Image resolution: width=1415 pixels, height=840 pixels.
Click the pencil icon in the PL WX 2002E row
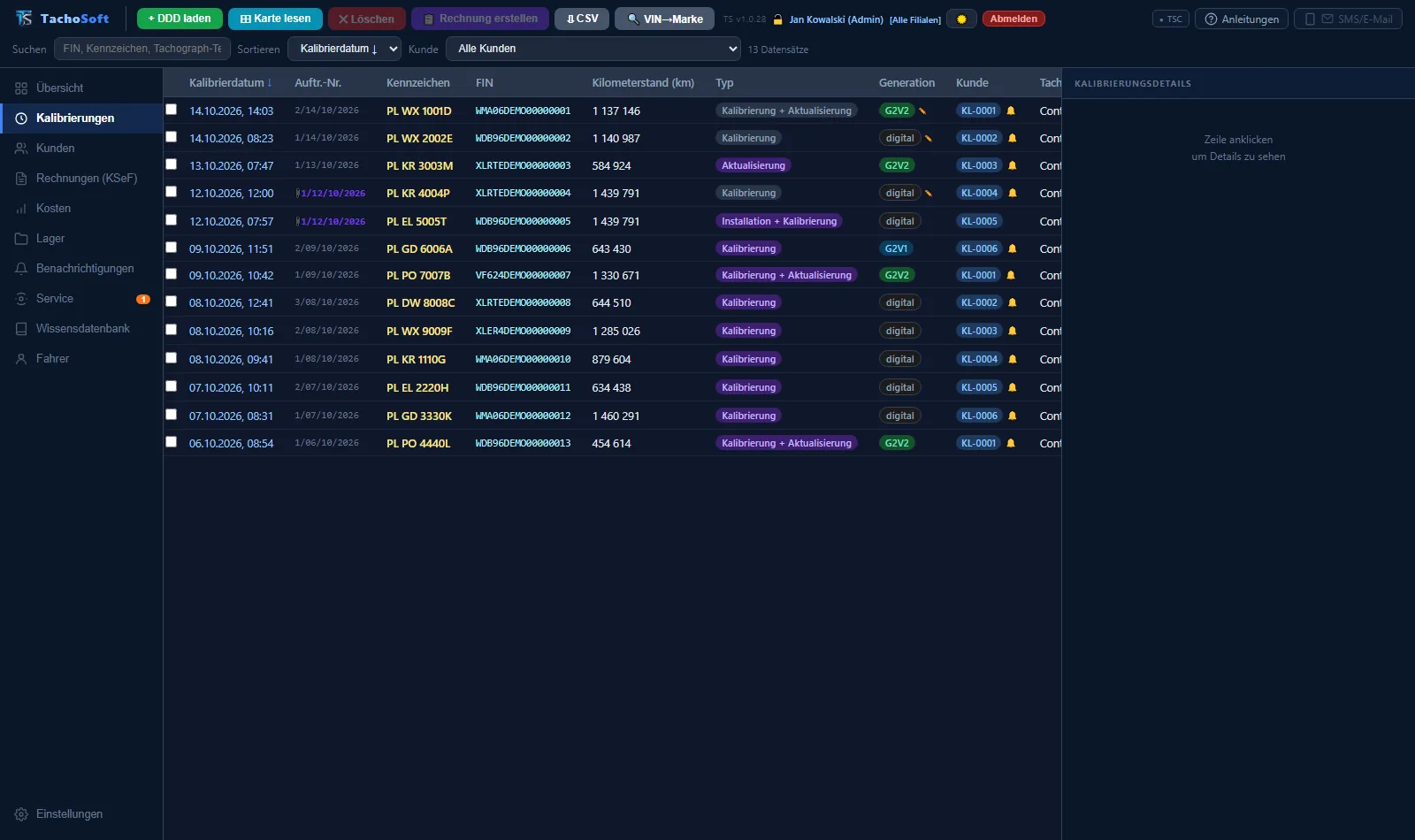929,138
